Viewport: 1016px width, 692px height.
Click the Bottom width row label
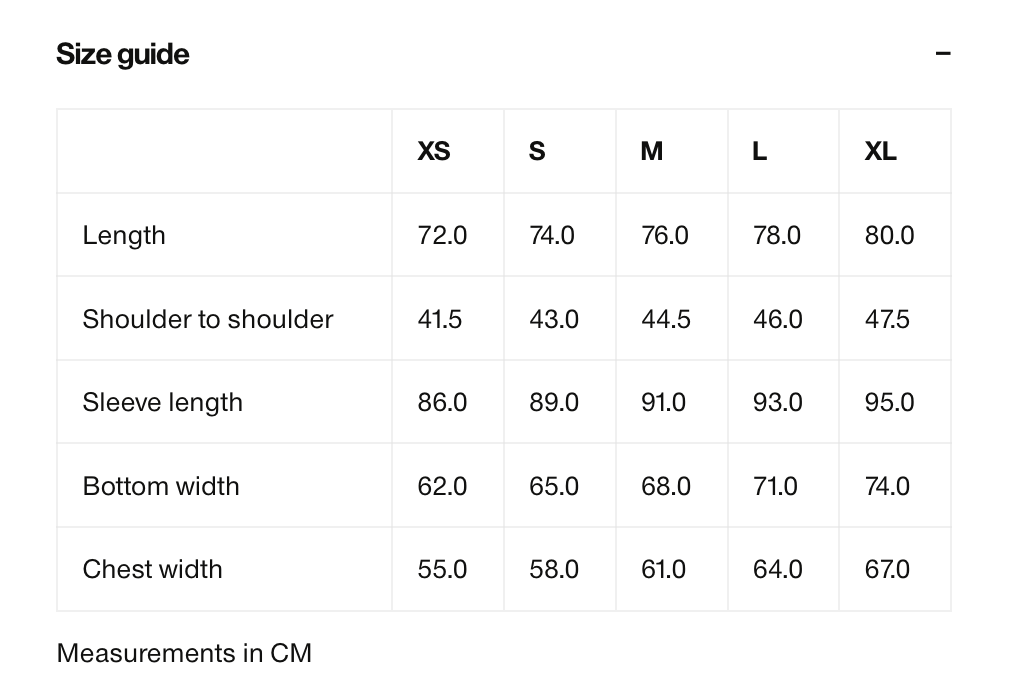pos(161,486)
